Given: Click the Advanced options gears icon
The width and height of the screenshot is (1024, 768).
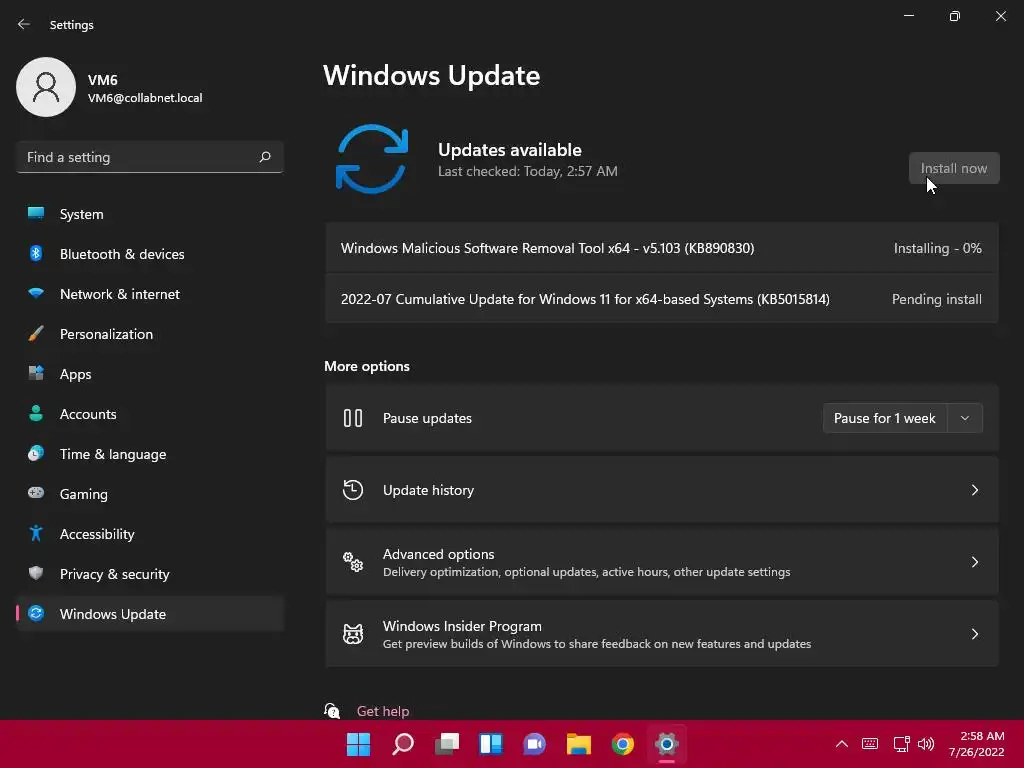Looking at the screenshot, I should (353, 562).
